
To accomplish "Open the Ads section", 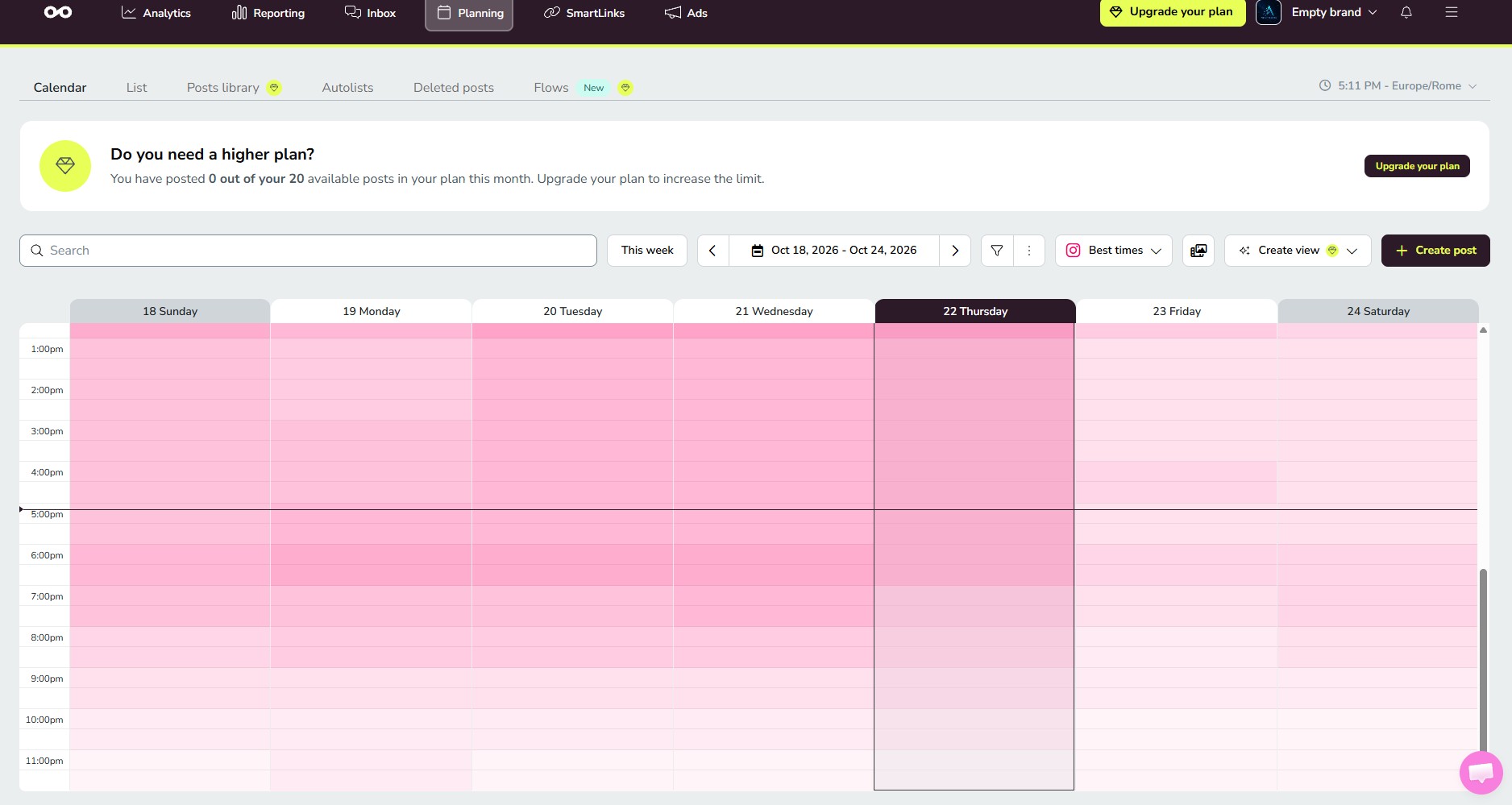I will click(686, 13).
